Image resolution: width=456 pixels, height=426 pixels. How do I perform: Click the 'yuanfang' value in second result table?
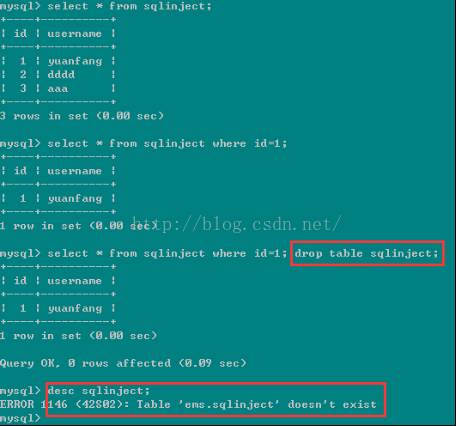click(75, 199)
